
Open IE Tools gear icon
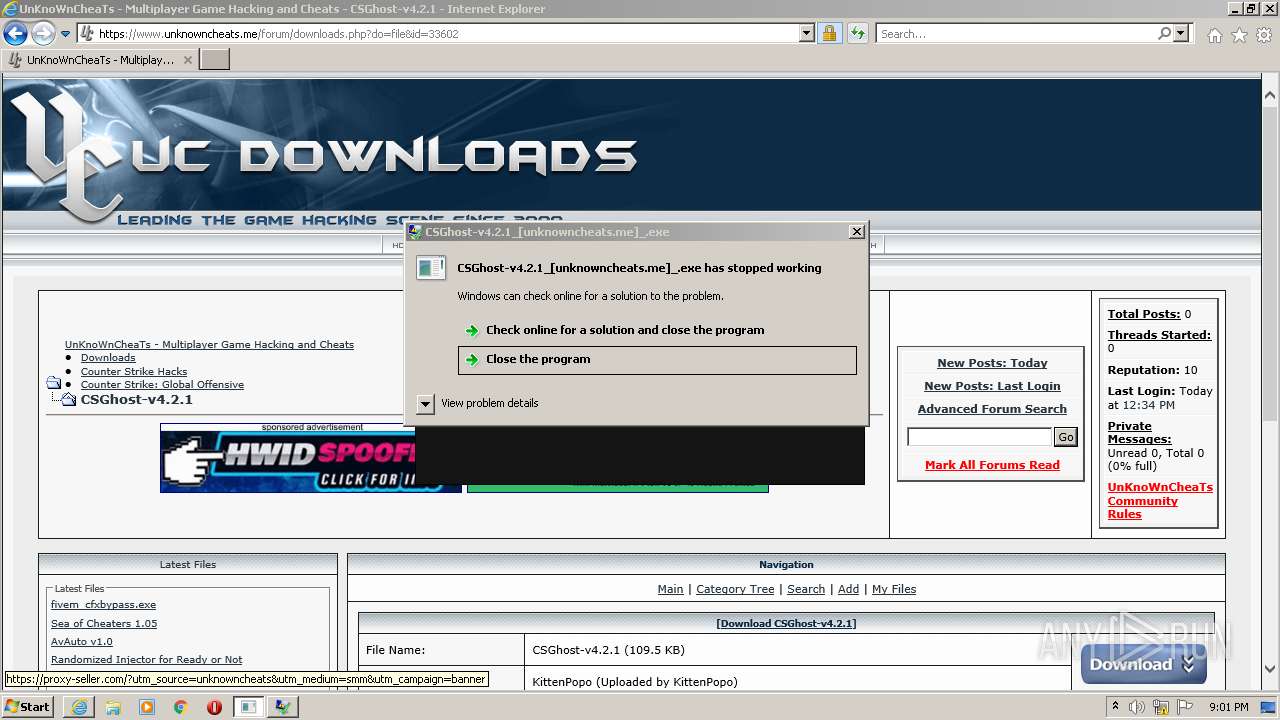pos(1264,35)
